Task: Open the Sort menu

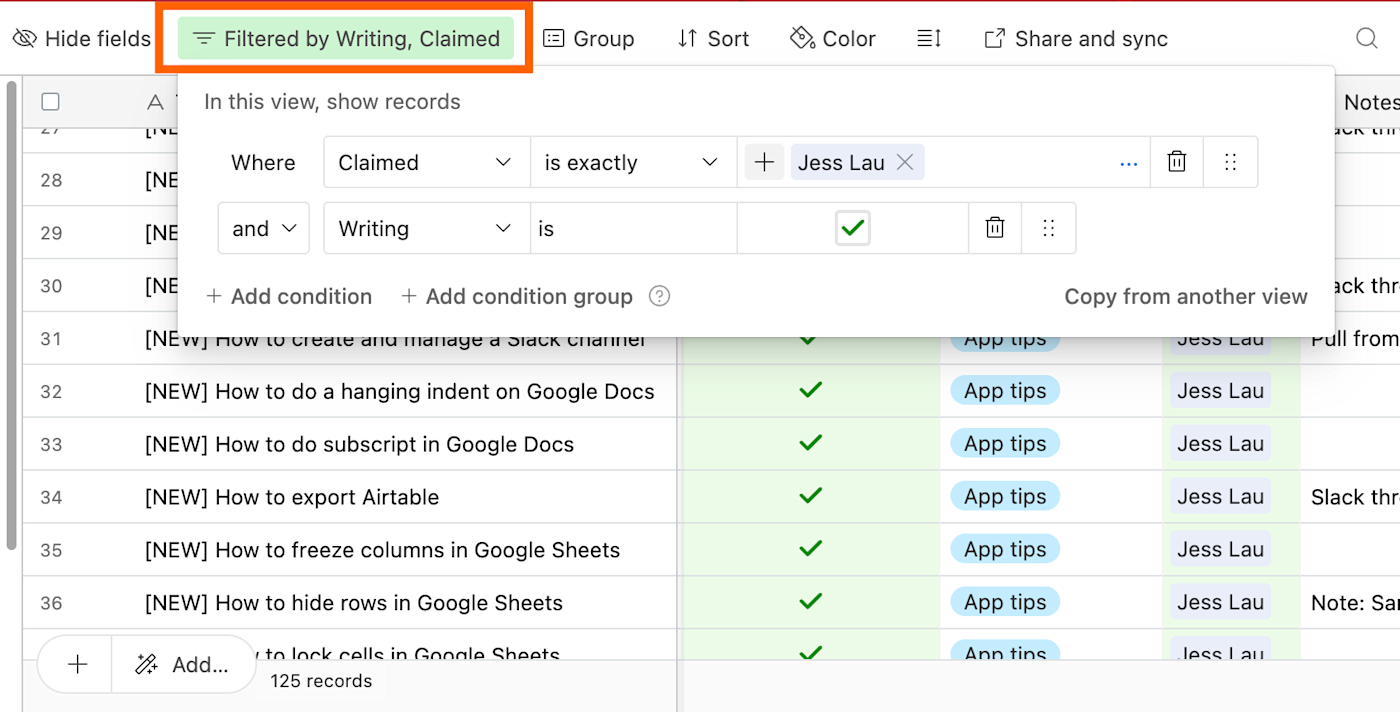Action: point(713,39)
